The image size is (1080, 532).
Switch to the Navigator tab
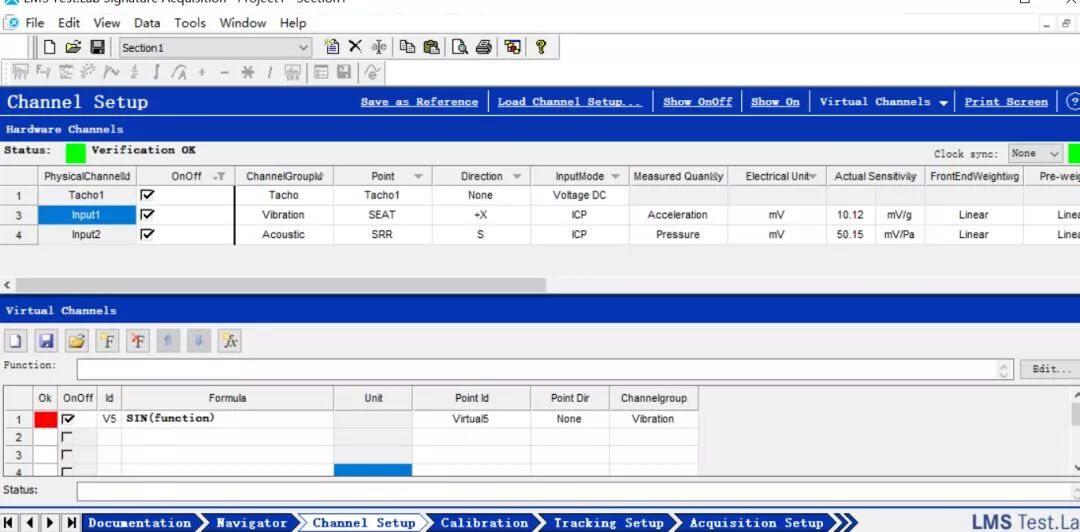click(251, 523)
